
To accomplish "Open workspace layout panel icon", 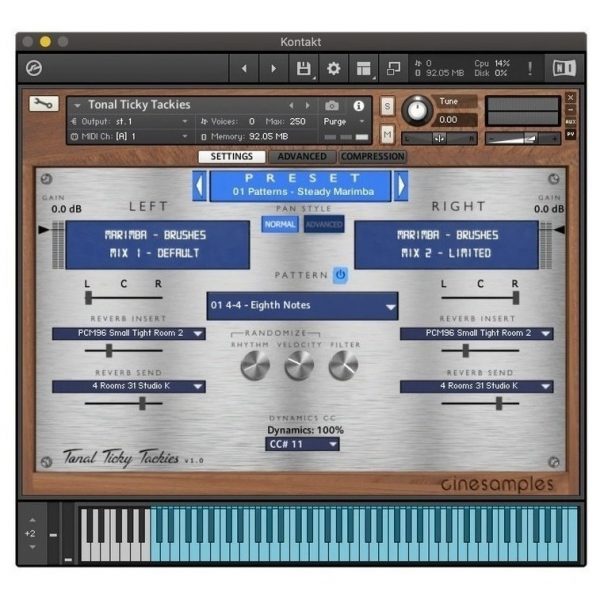I will (364, 68).
